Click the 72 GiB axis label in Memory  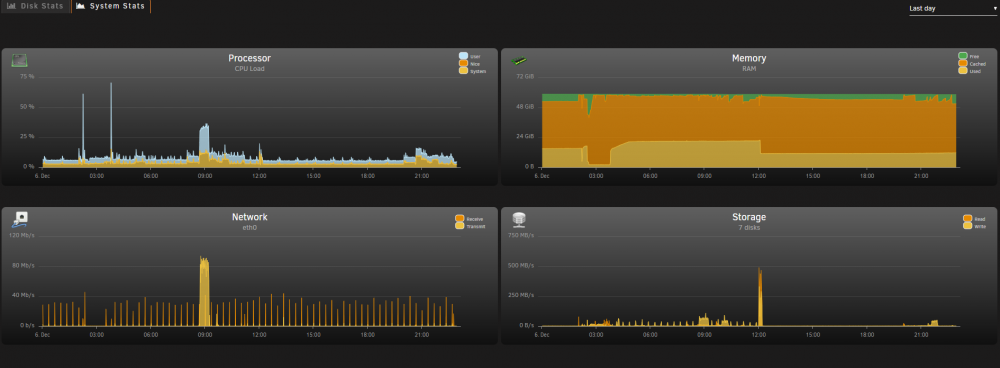click(x=525, y=77)
